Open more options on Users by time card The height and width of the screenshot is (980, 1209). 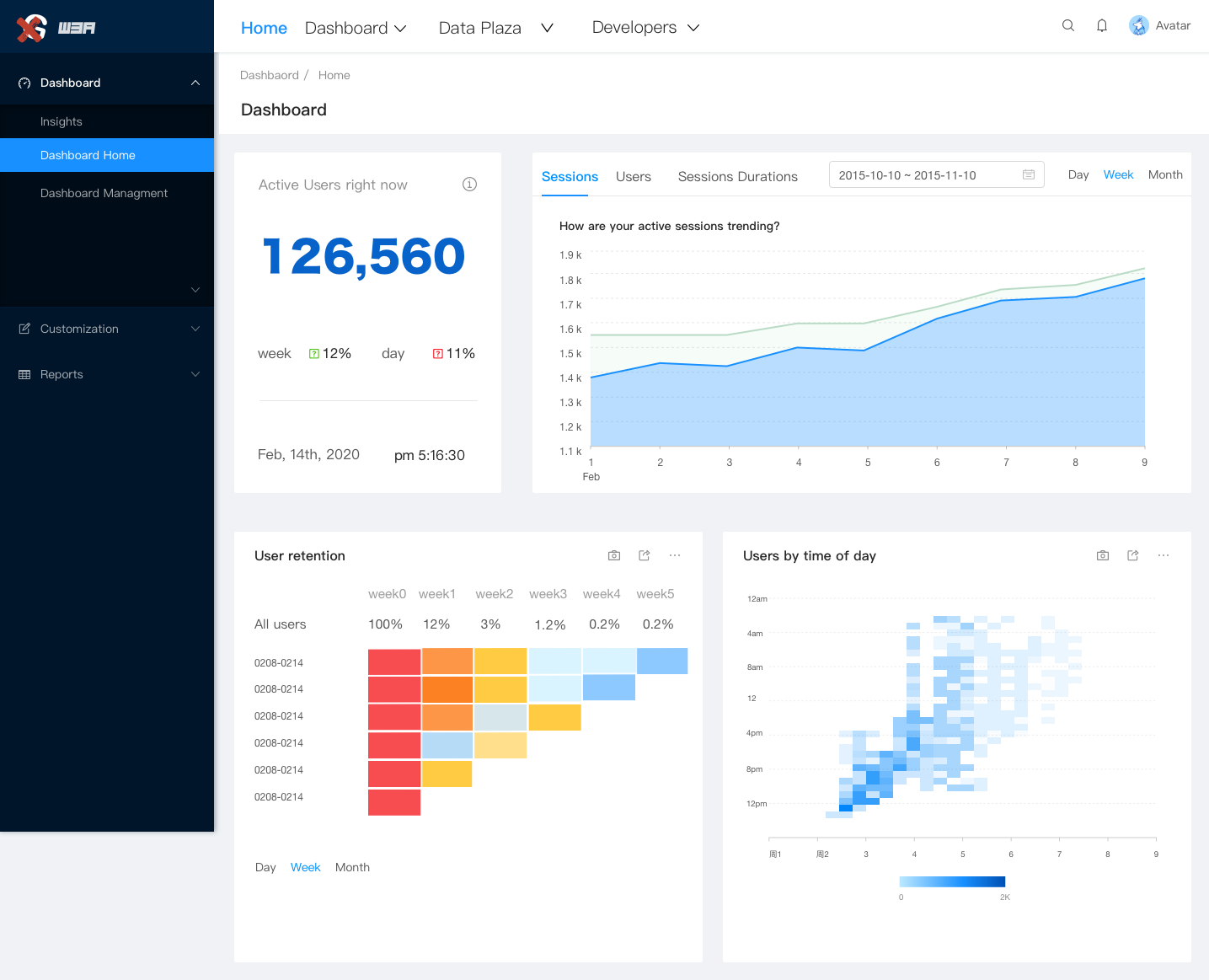[x=1164, y=555]
